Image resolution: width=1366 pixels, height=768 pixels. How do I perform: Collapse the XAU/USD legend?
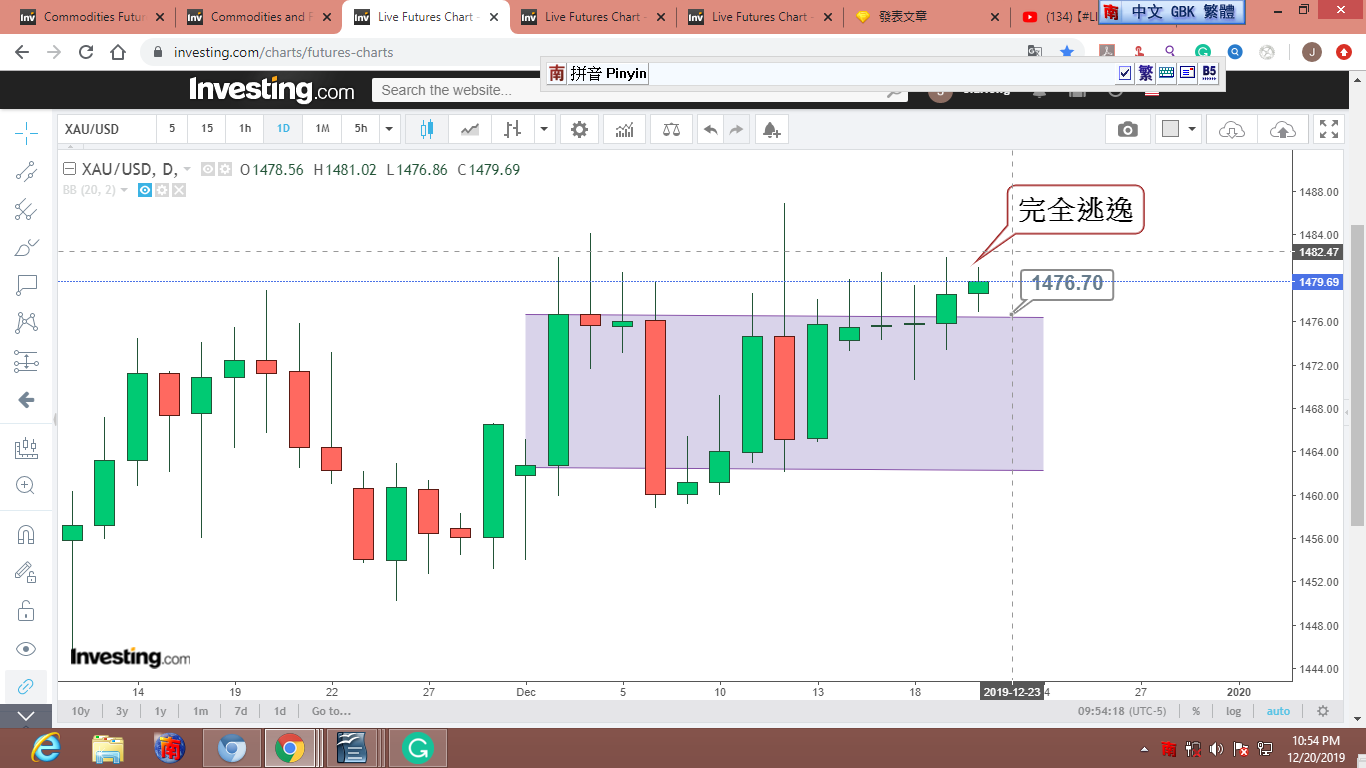pos(69,169)
